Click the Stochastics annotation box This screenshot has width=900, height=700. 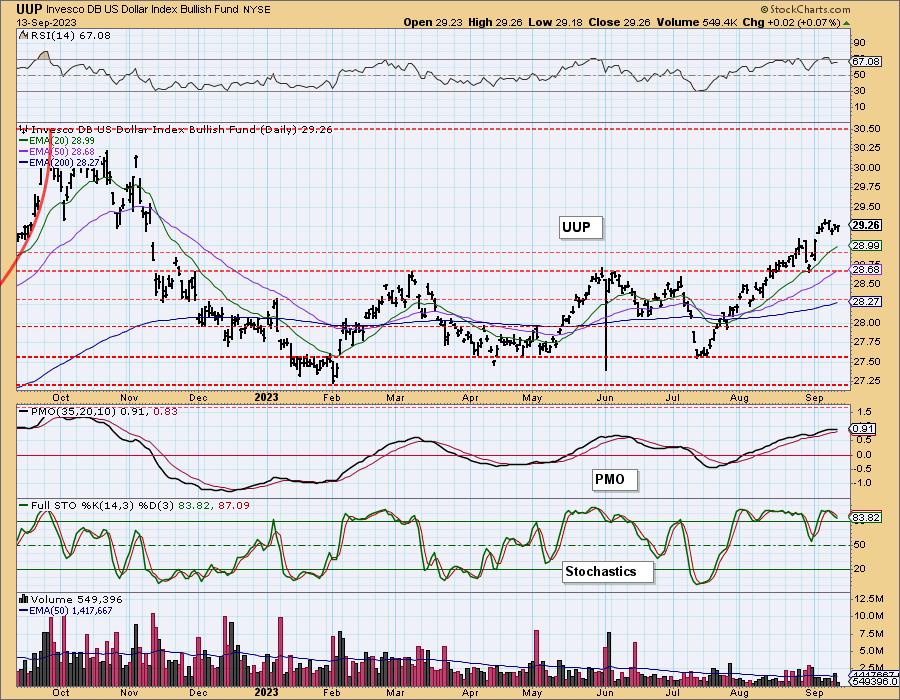pyautogui.click(x=608, y=572)
